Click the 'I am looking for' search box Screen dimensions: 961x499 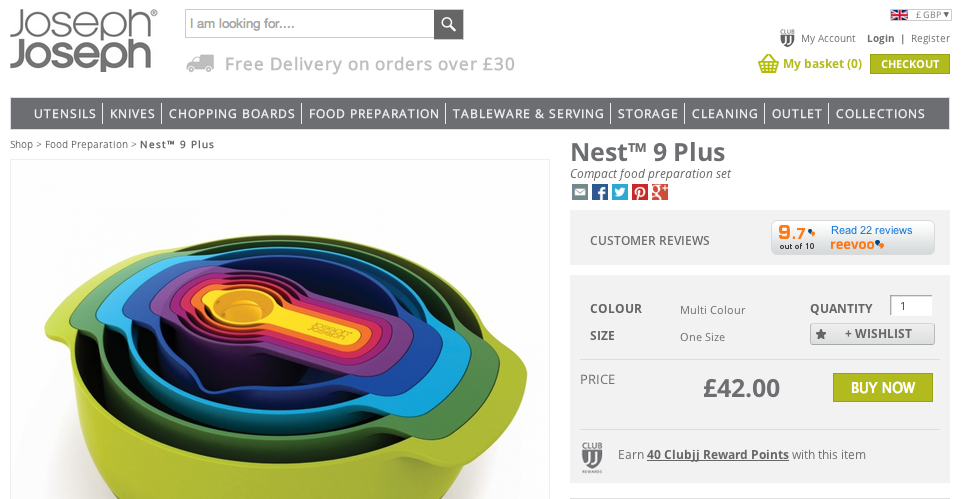[310, 24]
